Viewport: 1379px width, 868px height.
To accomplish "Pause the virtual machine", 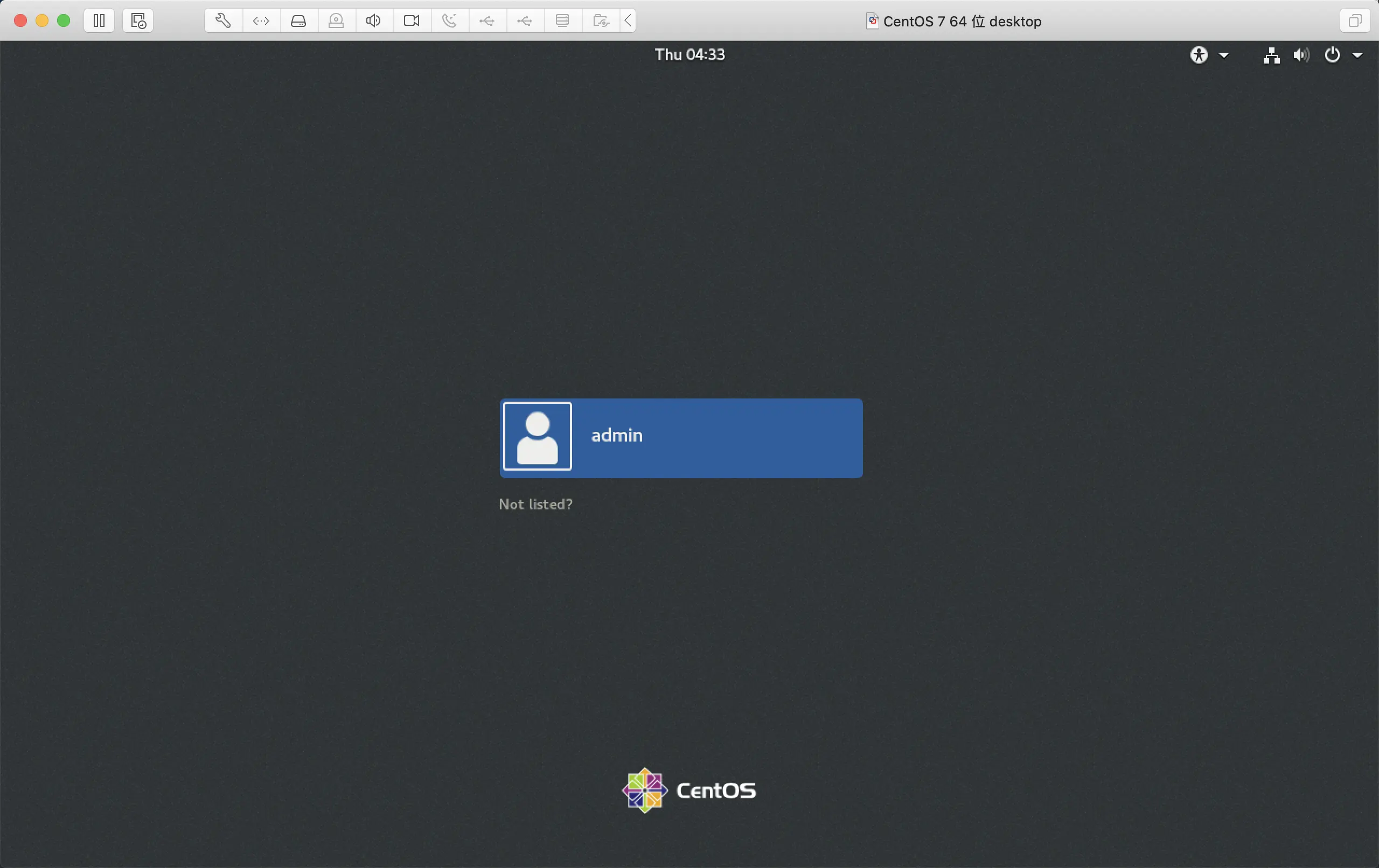I will pos(99,21).
